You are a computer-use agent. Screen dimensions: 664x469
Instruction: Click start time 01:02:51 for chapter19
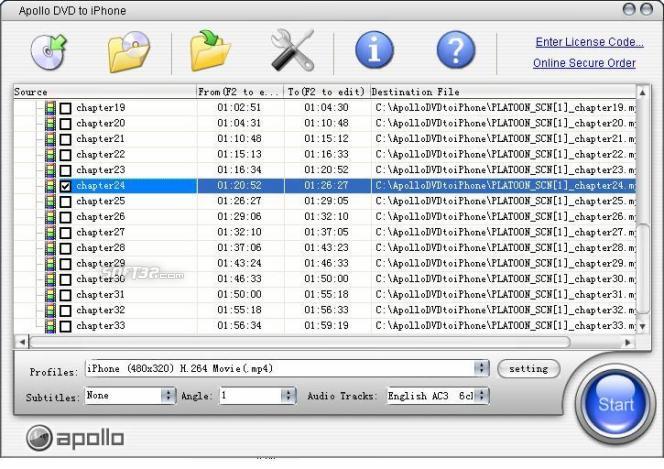[x=239, y=108]
